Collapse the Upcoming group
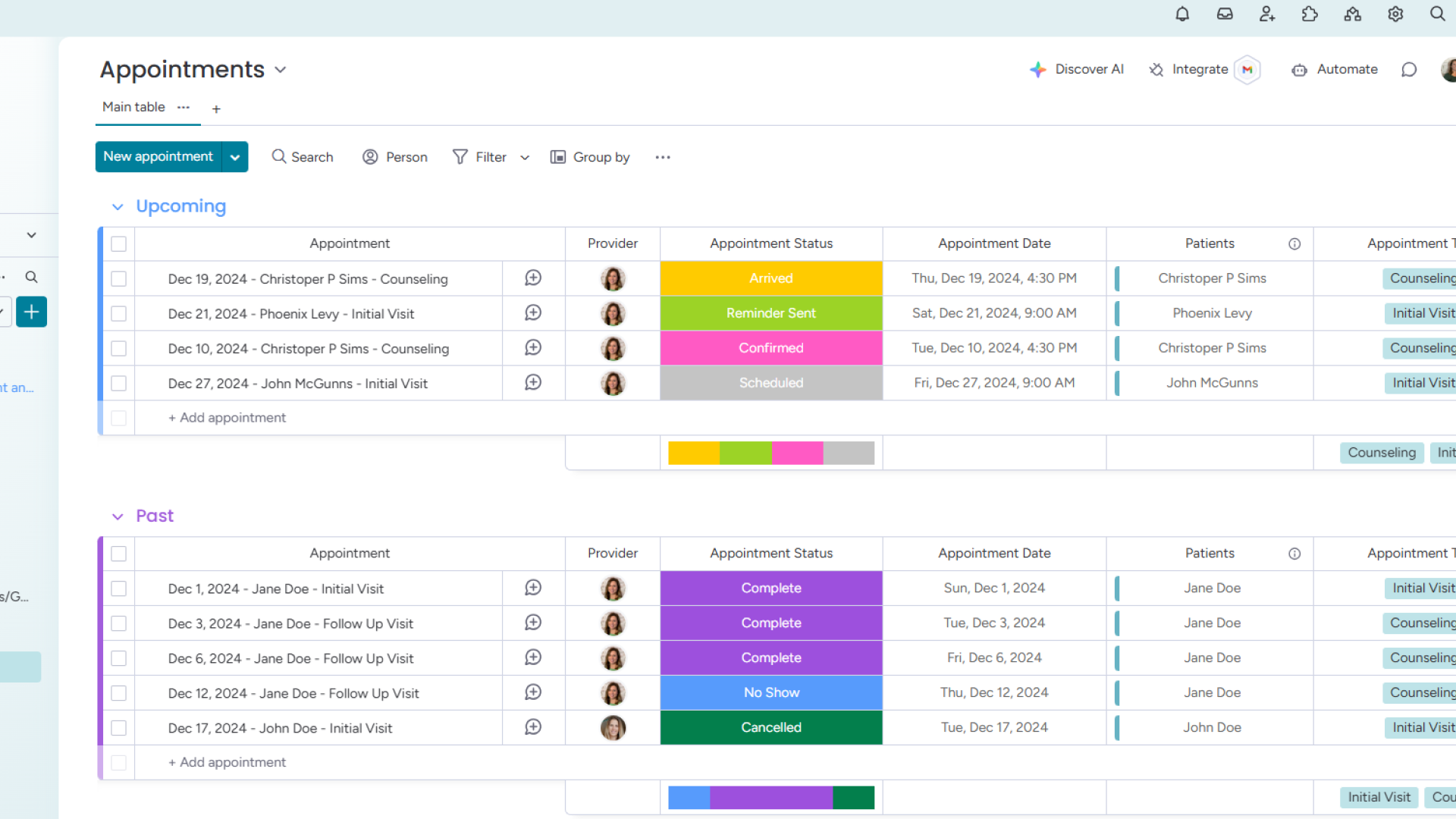1456x819 pixels. (x=118, y=206)
